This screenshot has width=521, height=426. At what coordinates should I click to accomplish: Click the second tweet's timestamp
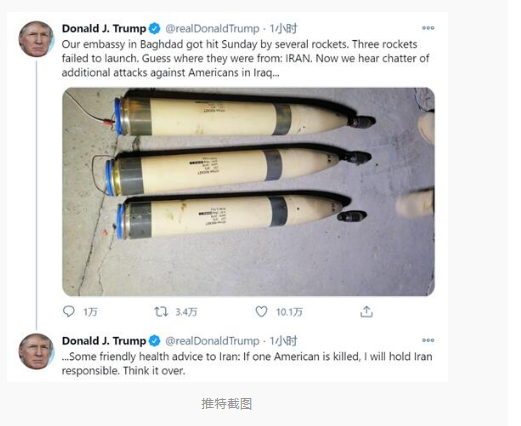(x=283, y=341)
